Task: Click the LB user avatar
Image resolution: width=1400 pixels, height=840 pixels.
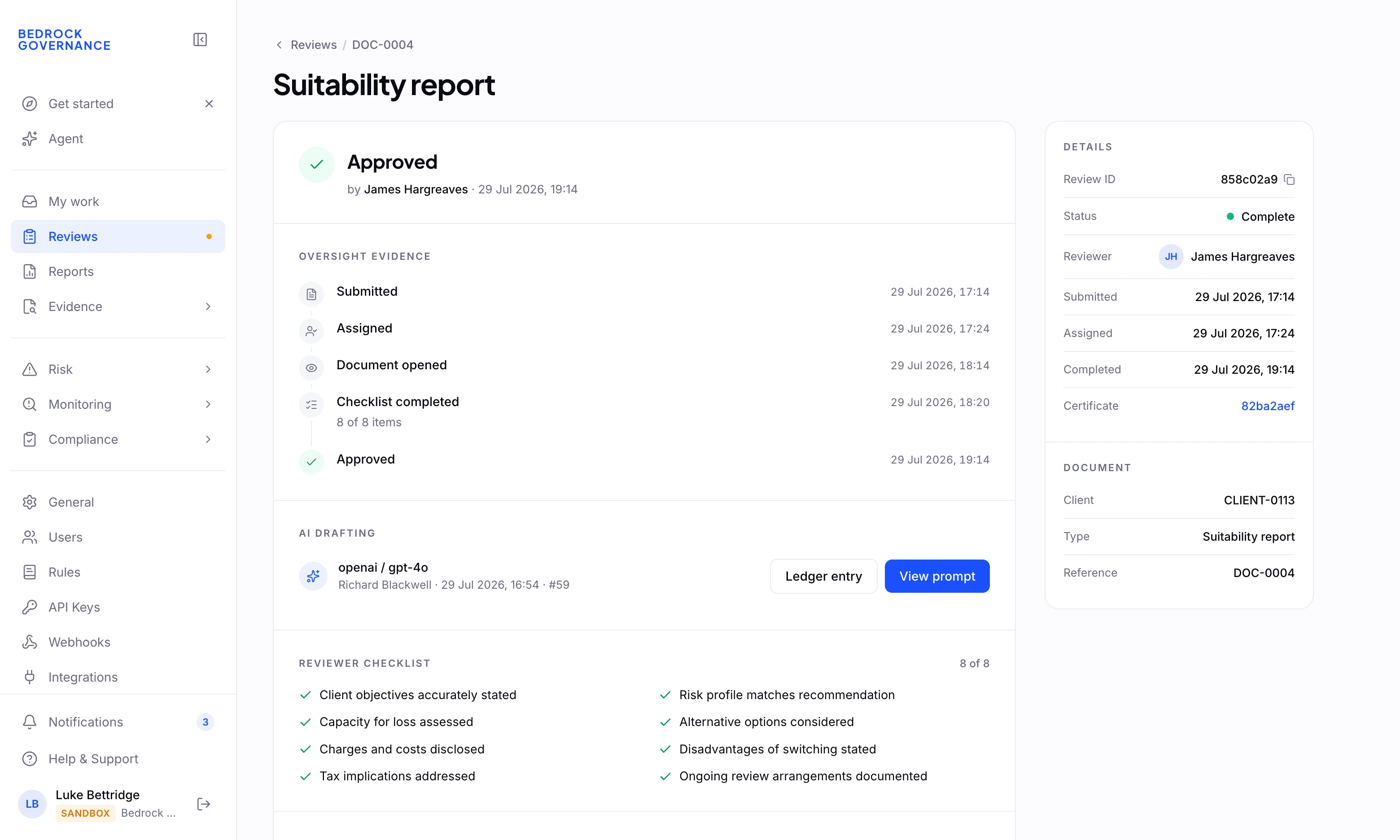Action: tap(32, 804)
